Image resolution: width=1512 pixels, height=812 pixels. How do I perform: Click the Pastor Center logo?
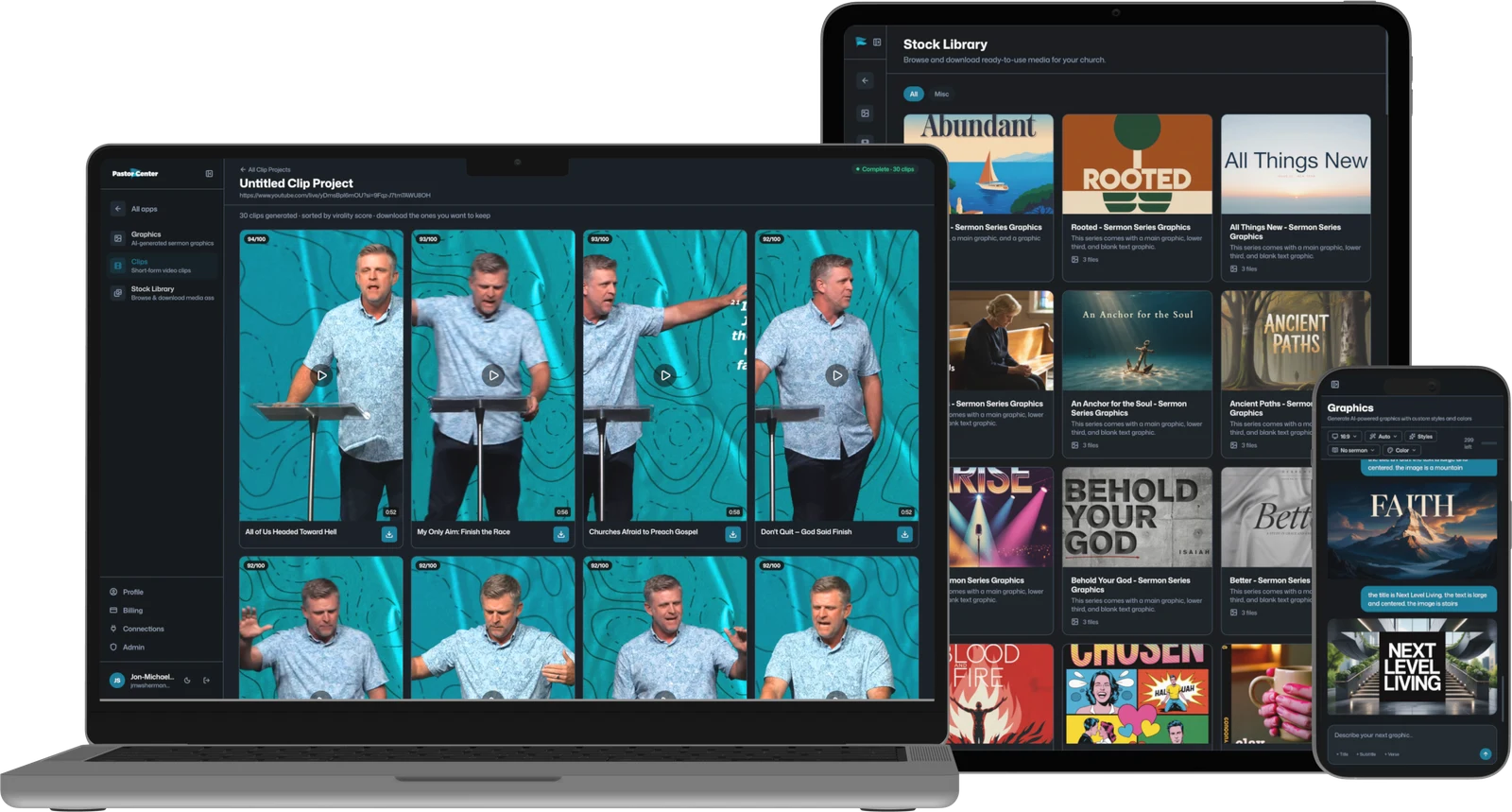[x=135, y=174]
